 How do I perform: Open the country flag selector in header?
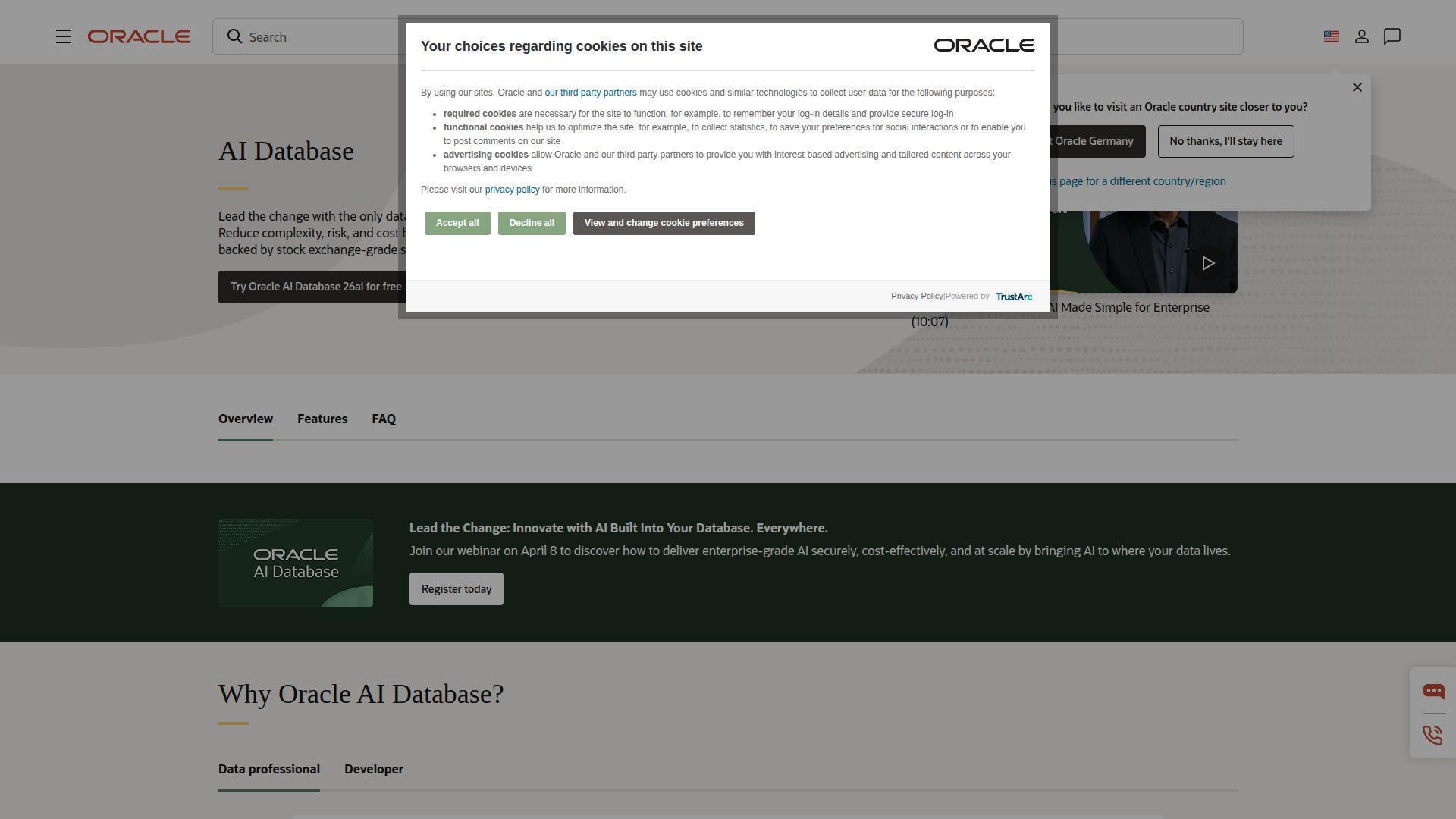point(1331,36)
